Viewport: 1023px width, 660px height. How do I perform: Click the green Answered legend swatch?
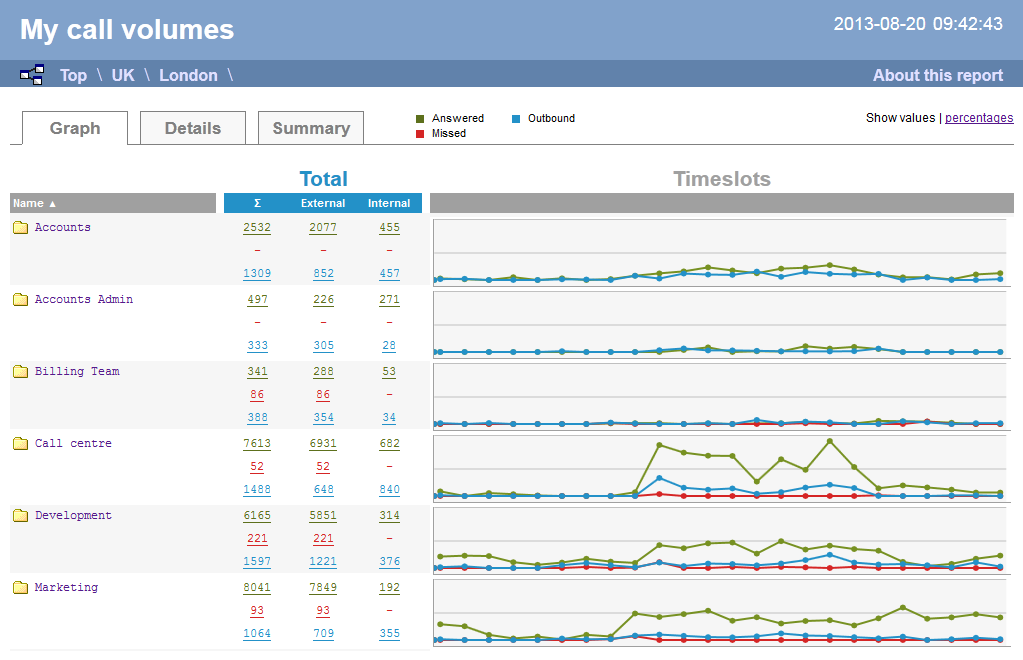click(x=420, y=119)
